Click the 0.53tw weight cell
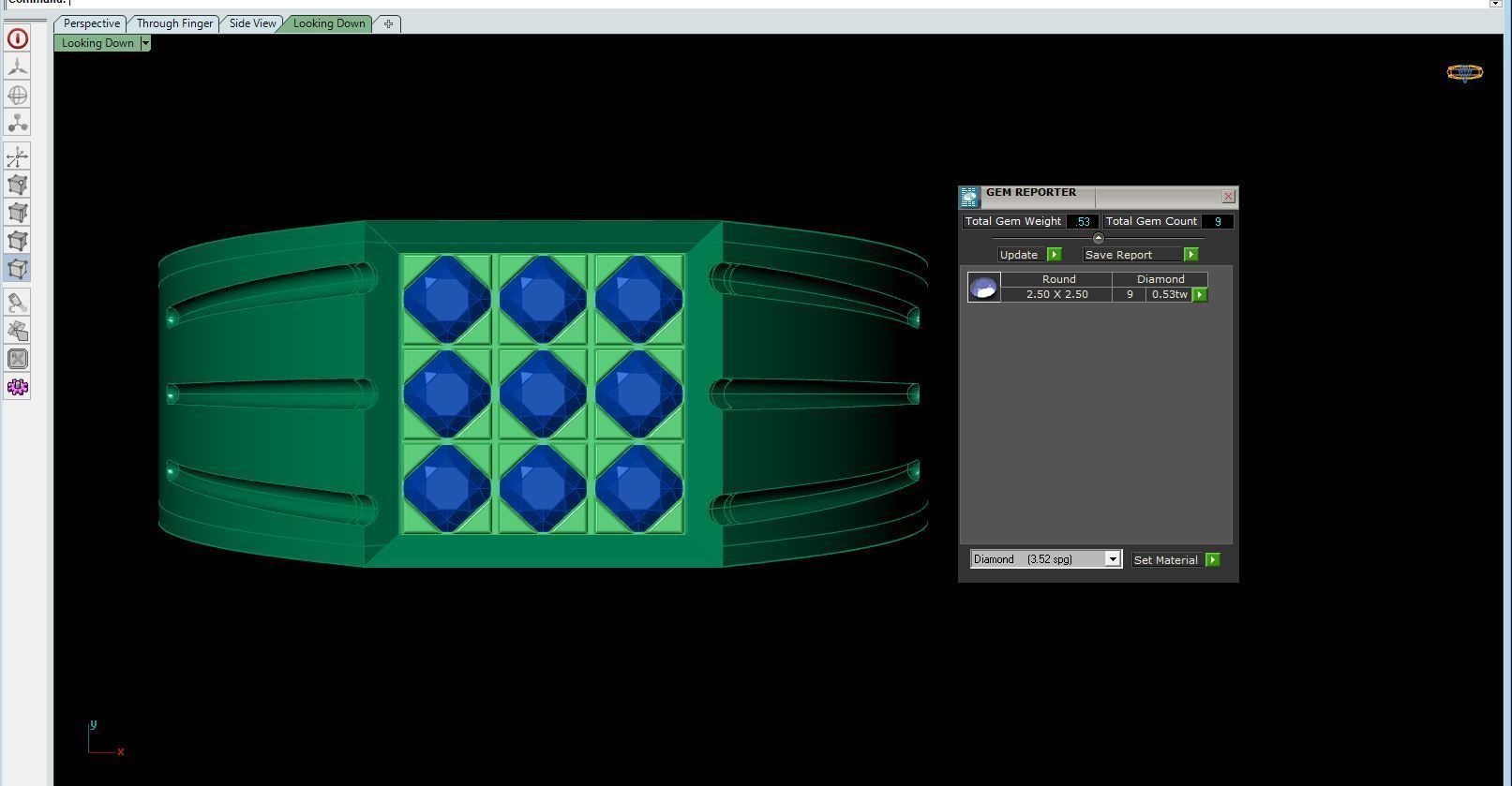The width and height of the screenshot is (1512, 786). (x=1169, y=294)
